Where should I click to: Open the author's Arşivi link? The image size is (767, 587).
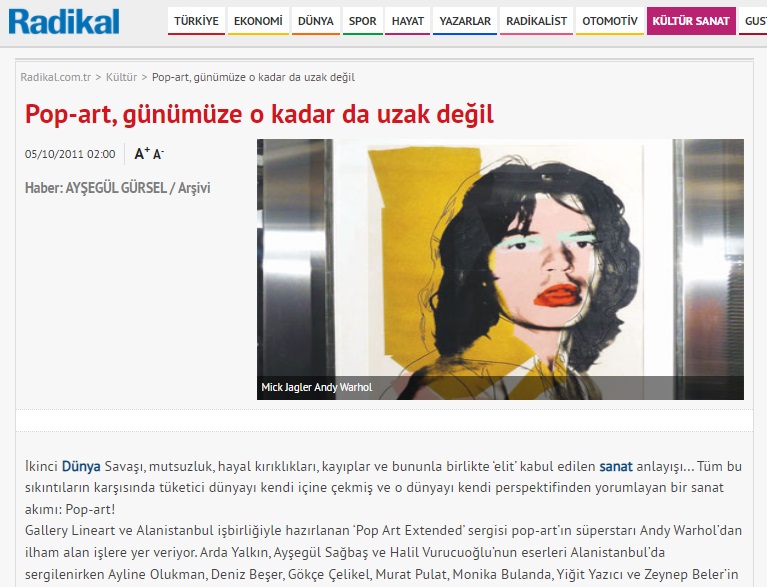[x=193, y=188]
